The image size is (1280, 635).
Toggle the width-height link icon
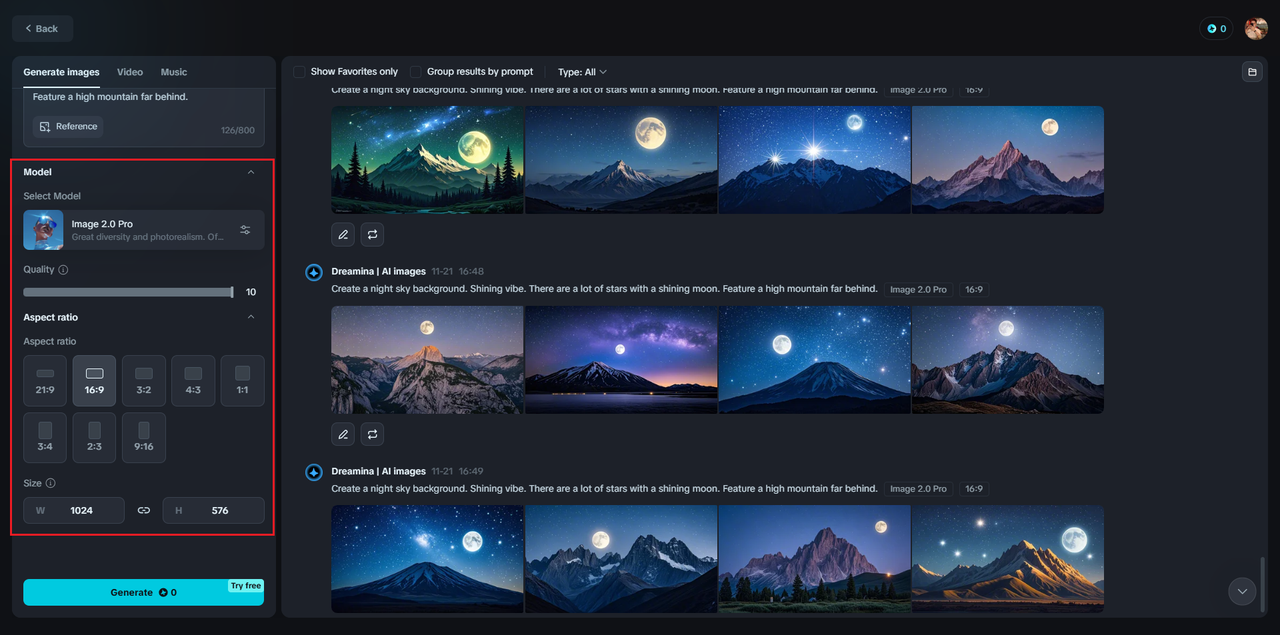pos(144,510)
